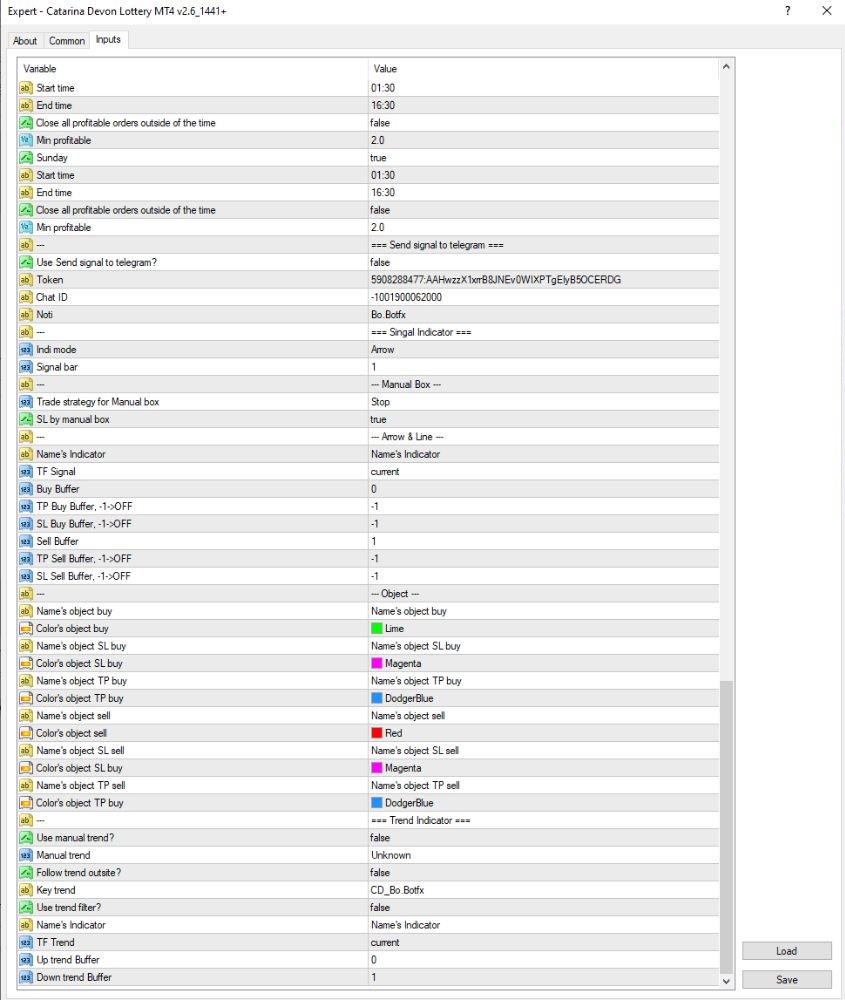The height and width of the screenshot is (1000, 845).
Task: Select the icon next to Chat ID
Action: coord(26,297)
